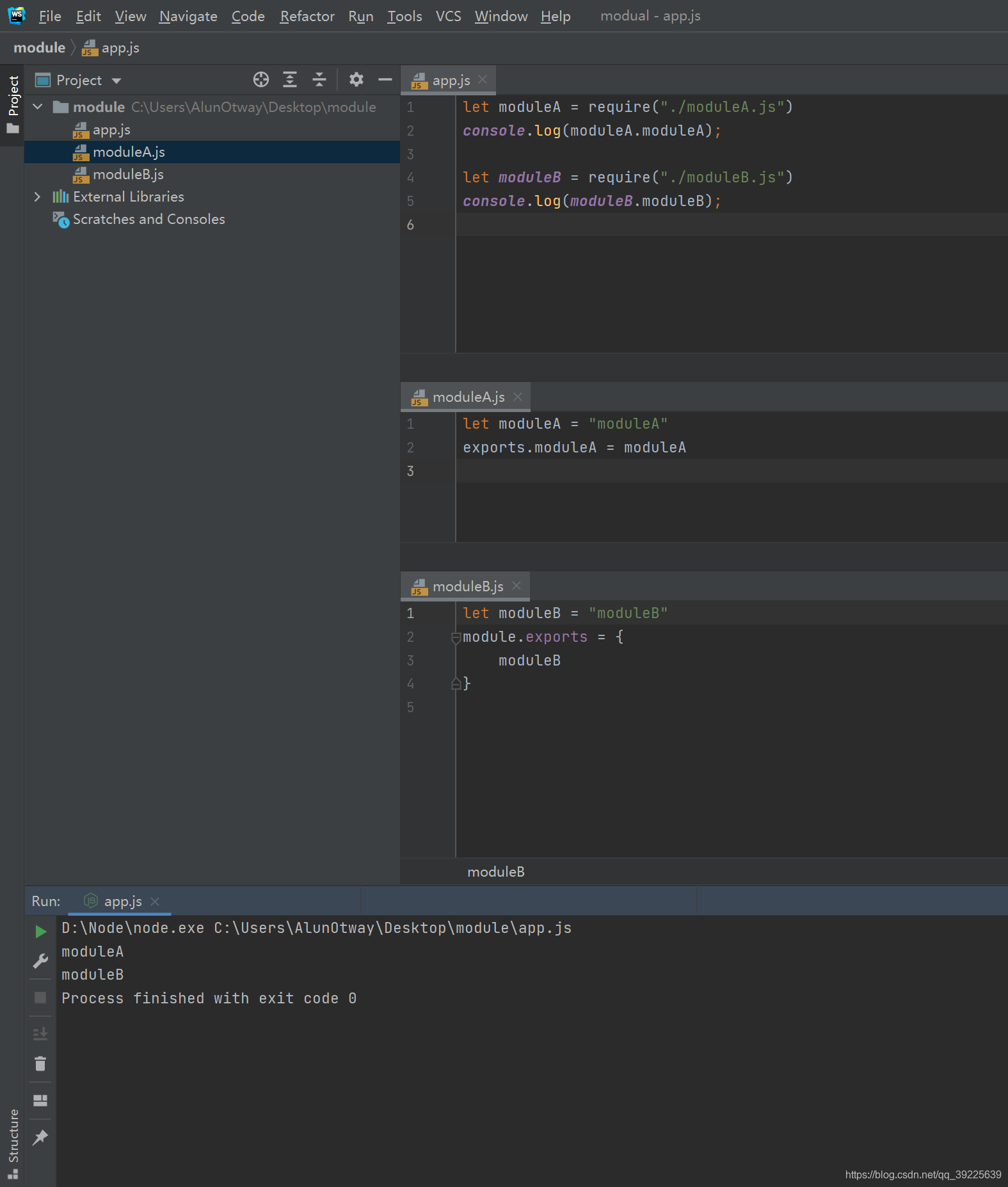Click the node.exe command line in console
This screenshot has height=1187, width=1008.
click(x=317, y=928)
